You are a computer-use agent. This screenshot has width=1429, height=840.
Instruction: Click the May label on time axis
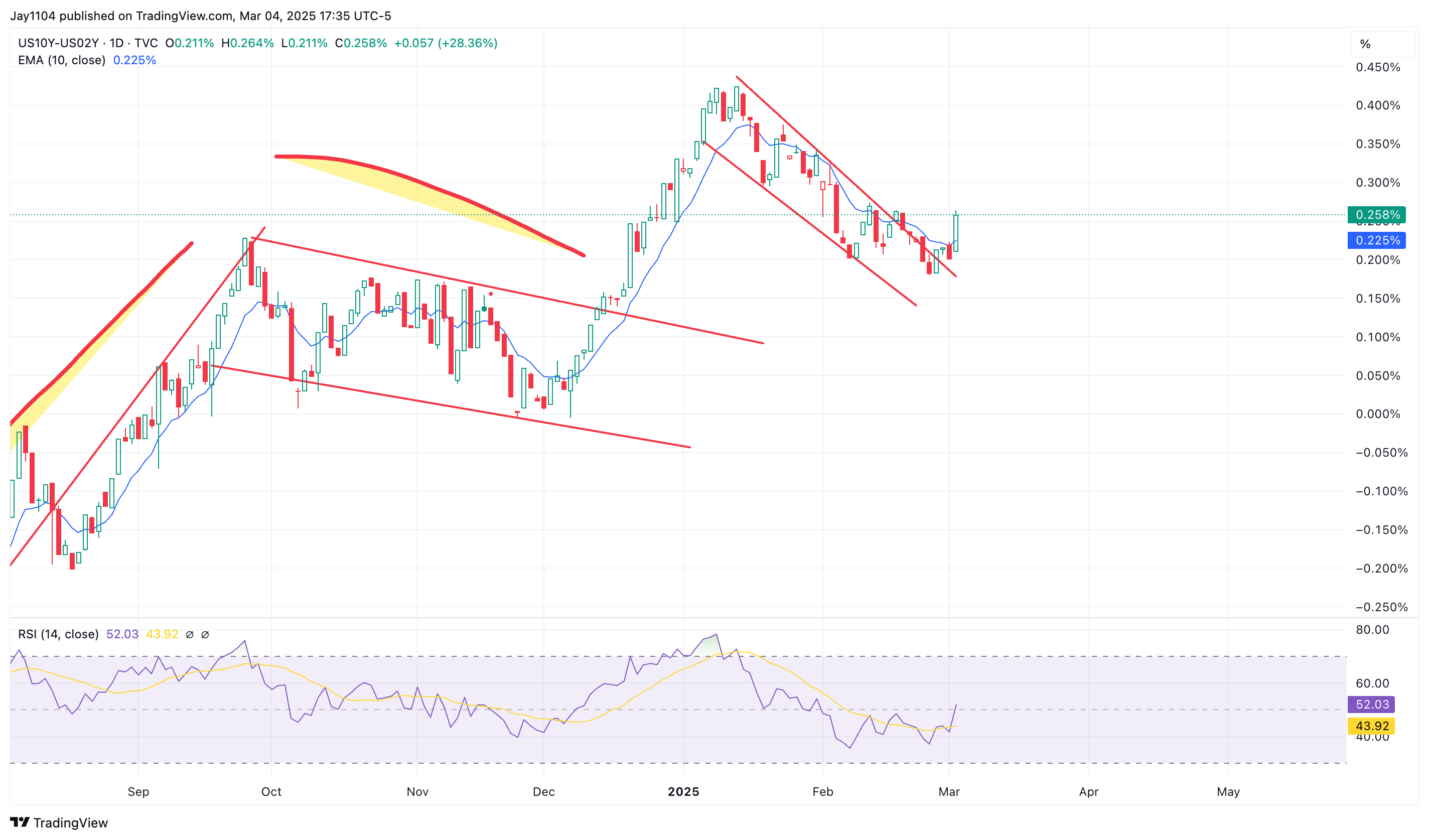tap(1228, 792)
